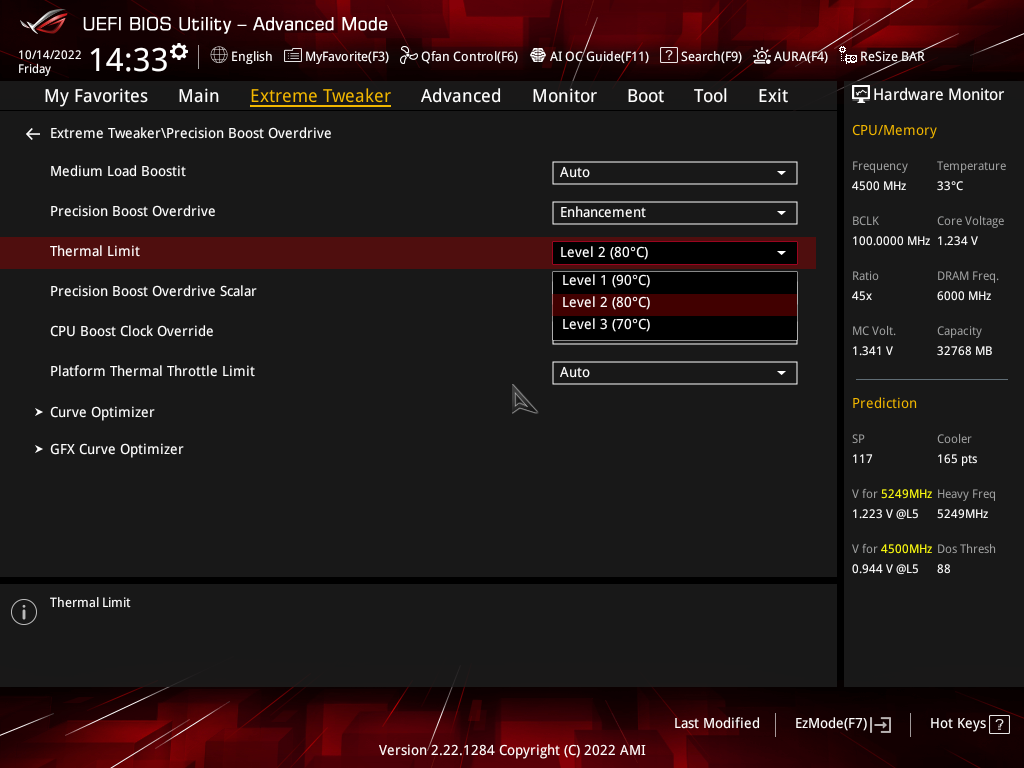Click CPU/Memory heading in Hardware Monitor

click(894, 130)
